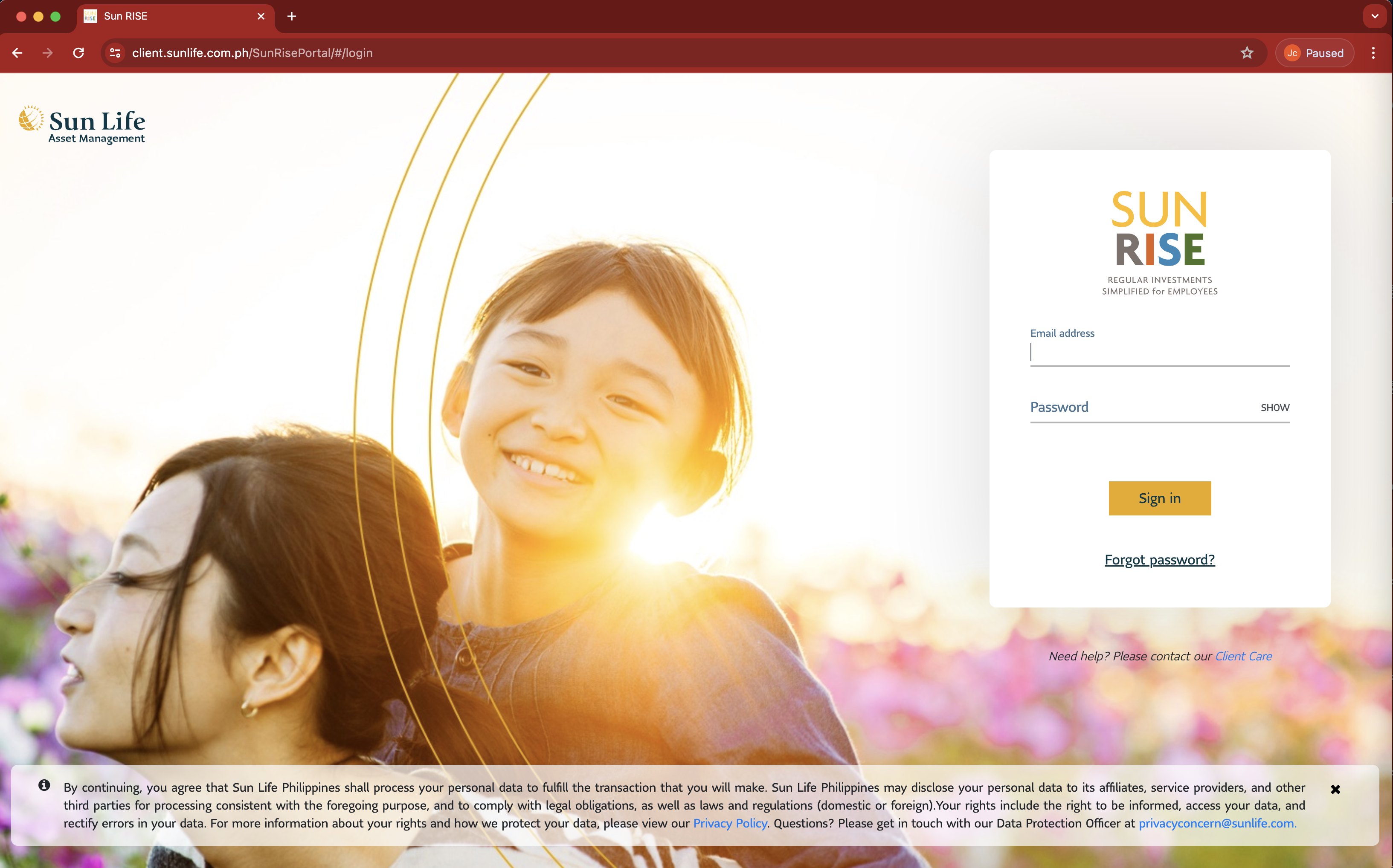Open the Chrome three-dot menu
The width and height of the screenshot is (1393, 868).
tap(1373, 53)
